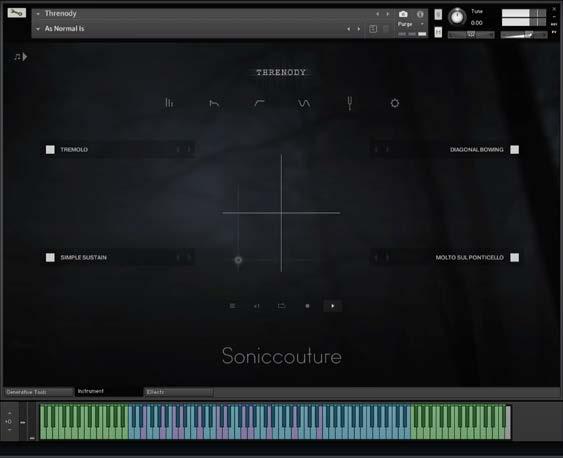Open the tuning fork icon page

349,103
